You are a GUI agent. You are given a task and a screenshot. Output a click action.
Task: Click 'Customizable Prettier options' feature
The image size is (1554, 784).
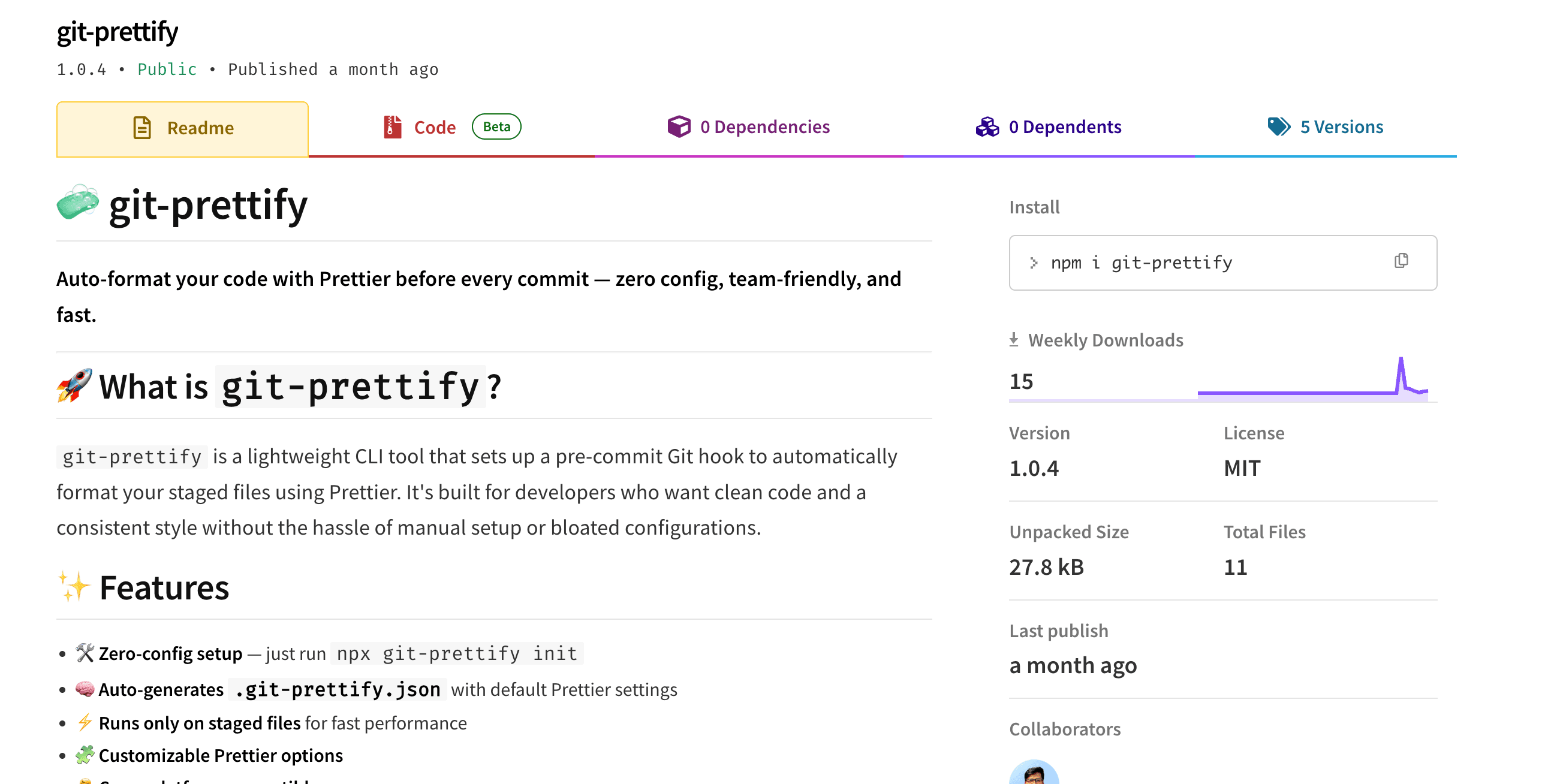point(220,755)
